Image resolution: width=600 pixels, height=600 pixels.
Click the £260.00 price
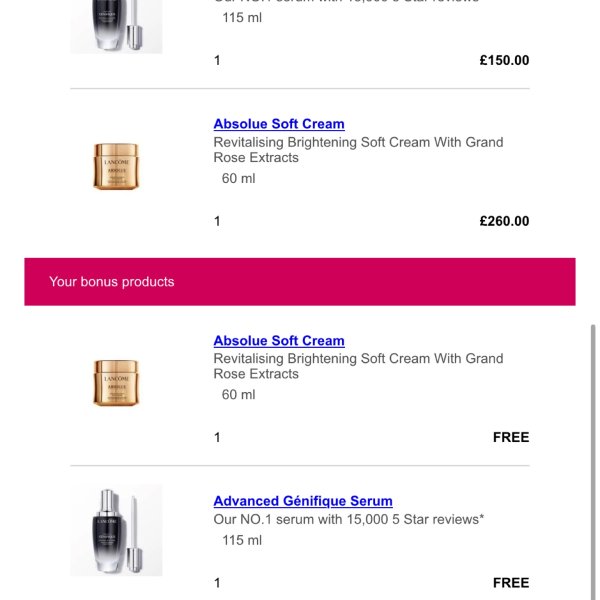(504, 221)
